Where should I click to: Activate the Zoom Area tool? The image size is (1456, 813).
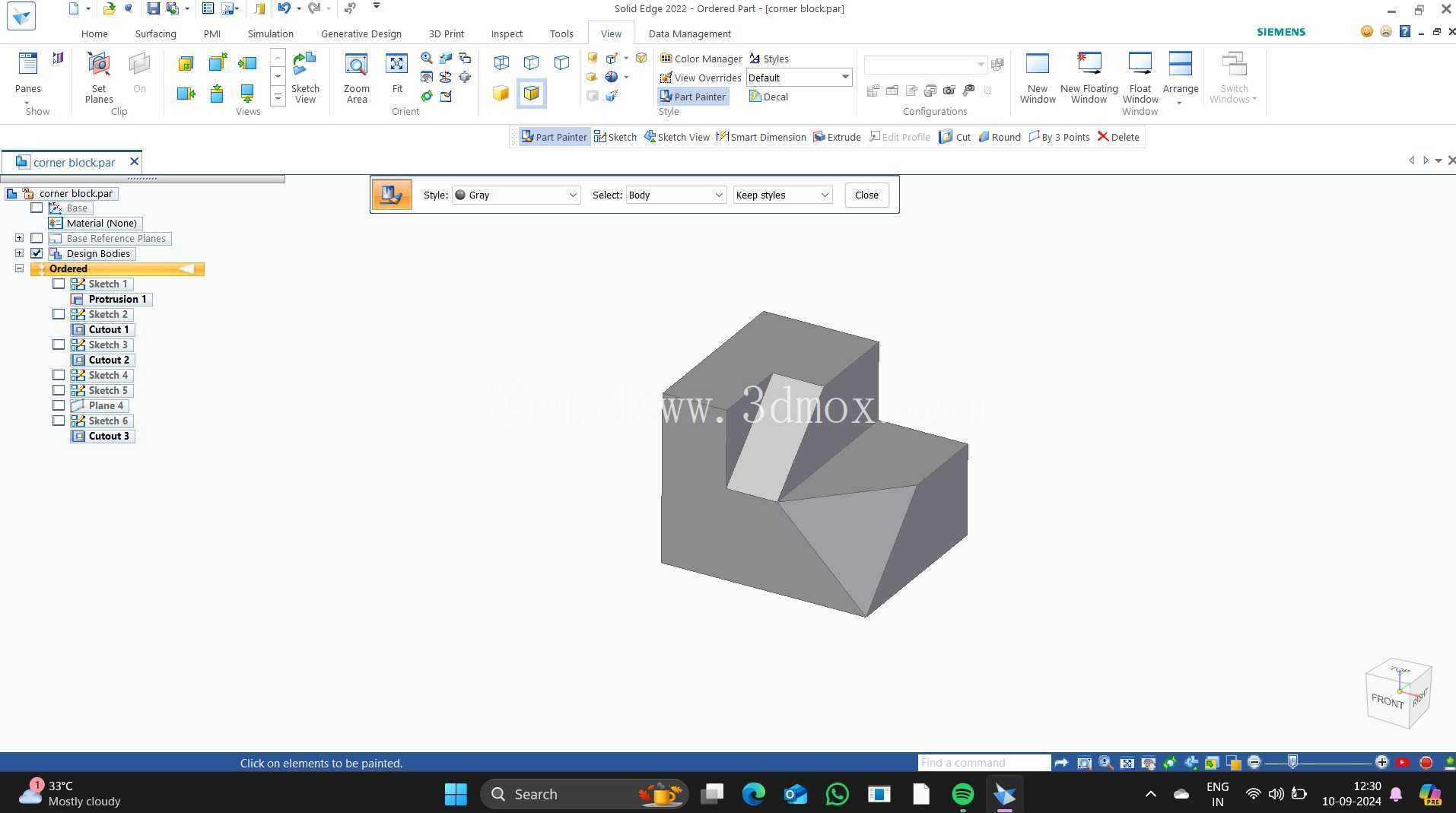[356, 78]
